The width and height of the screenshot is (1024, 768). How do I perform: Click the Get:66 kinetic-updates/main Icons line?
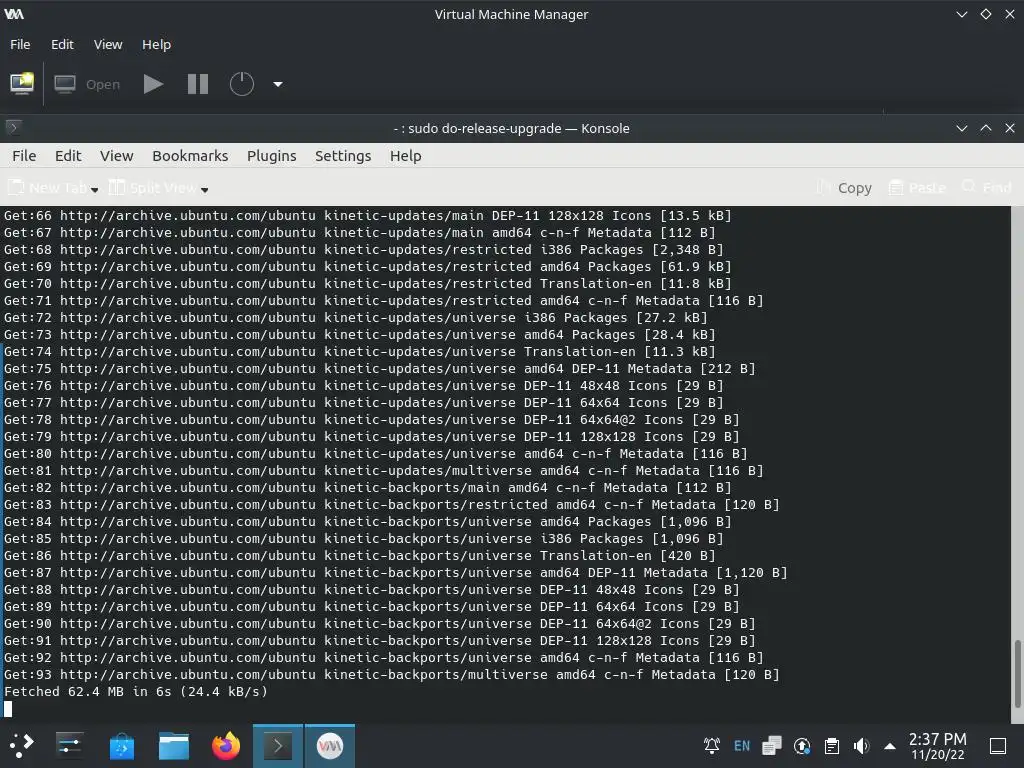tap(368, 216)
